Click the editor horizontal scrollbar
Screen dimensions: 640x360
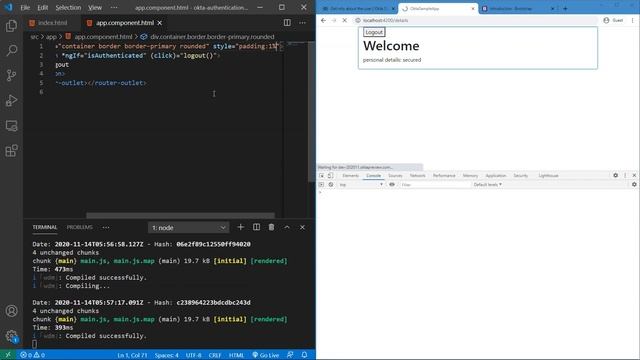coord(180,215)
